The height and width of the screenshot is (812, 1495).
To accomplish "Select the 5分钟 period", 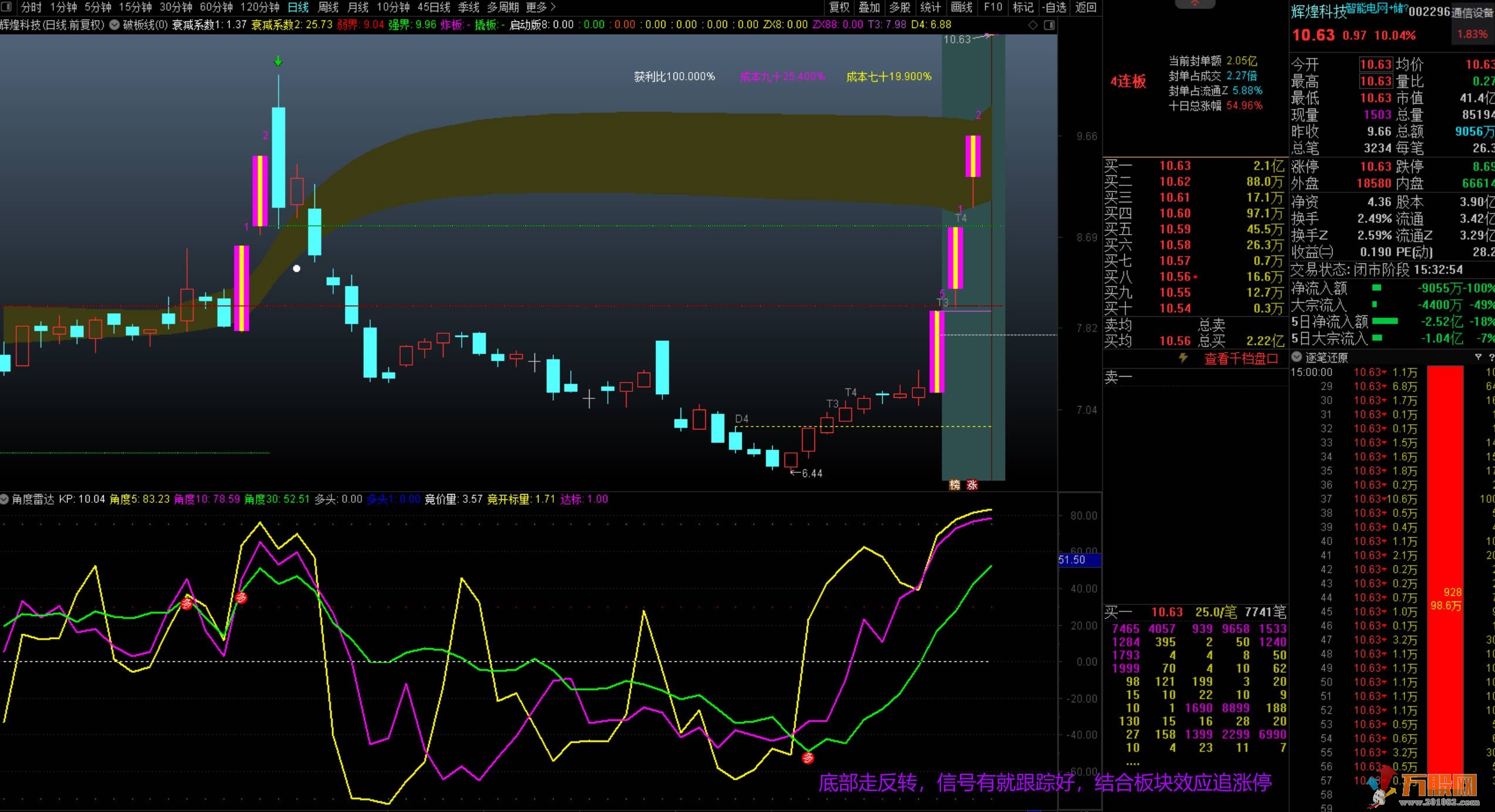I will [97, 7].
